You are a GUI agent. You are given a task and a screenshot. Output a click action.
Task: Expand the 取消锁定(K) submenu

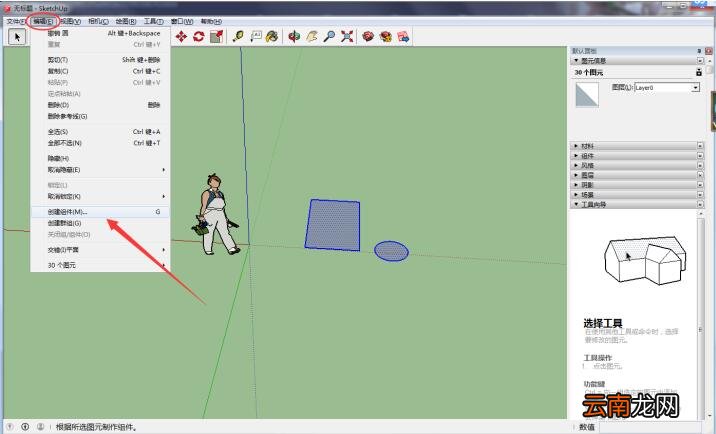(100, 196)
